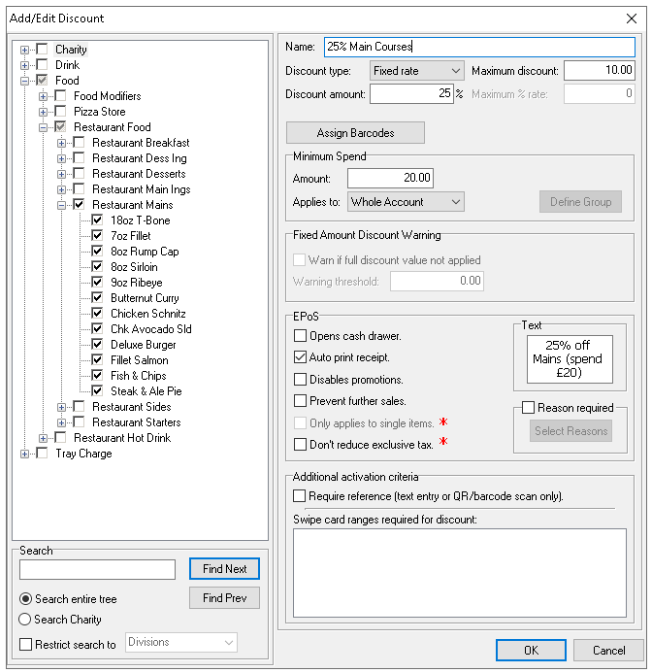Toggle the Auto print receipt checkbox
648x671 pixels.
pos(300,357)
